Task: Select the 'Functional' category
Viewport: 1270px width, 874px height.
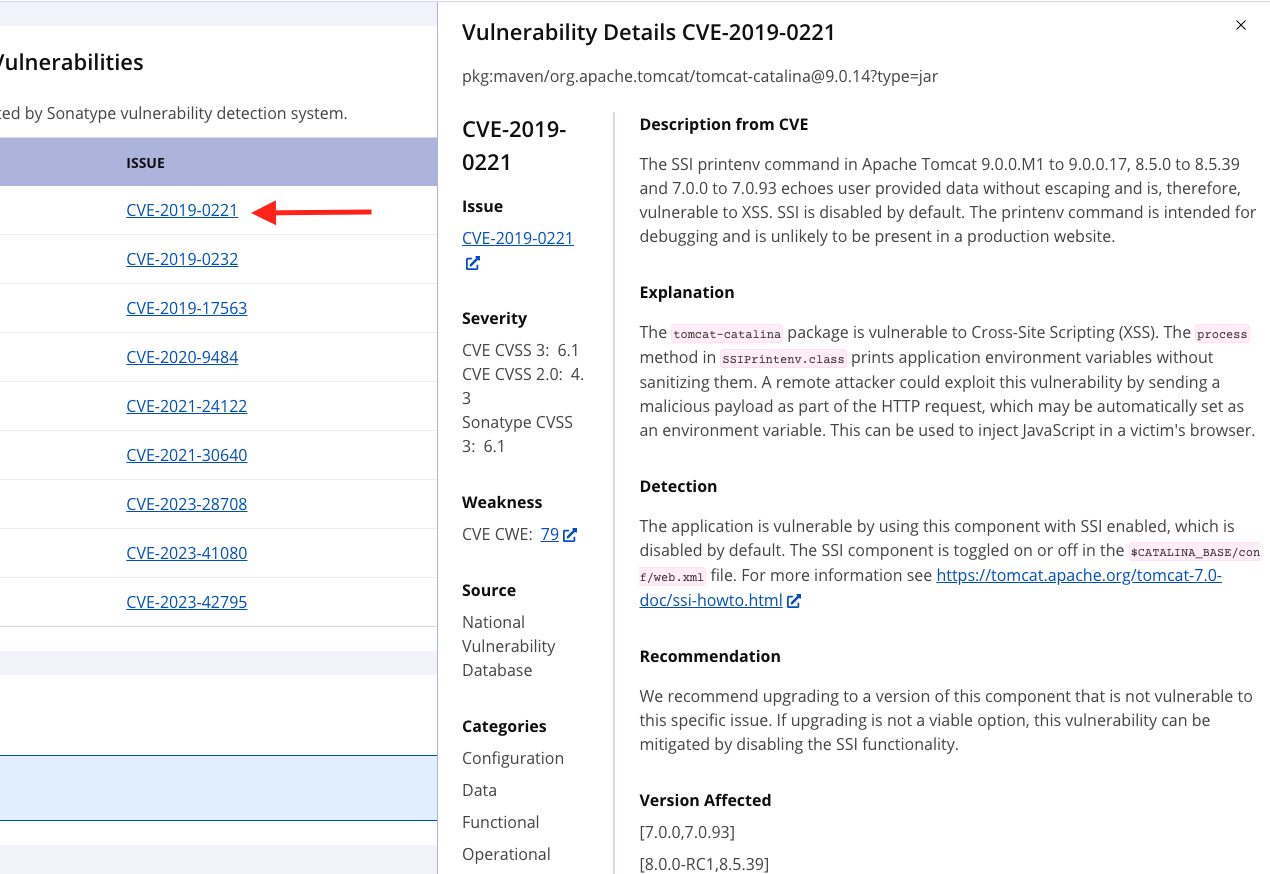Action: tap(500, 822)
